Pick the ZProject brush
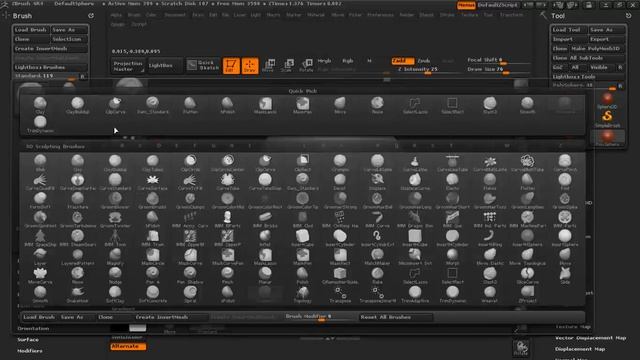640x360 pixels. pos(527,294)
